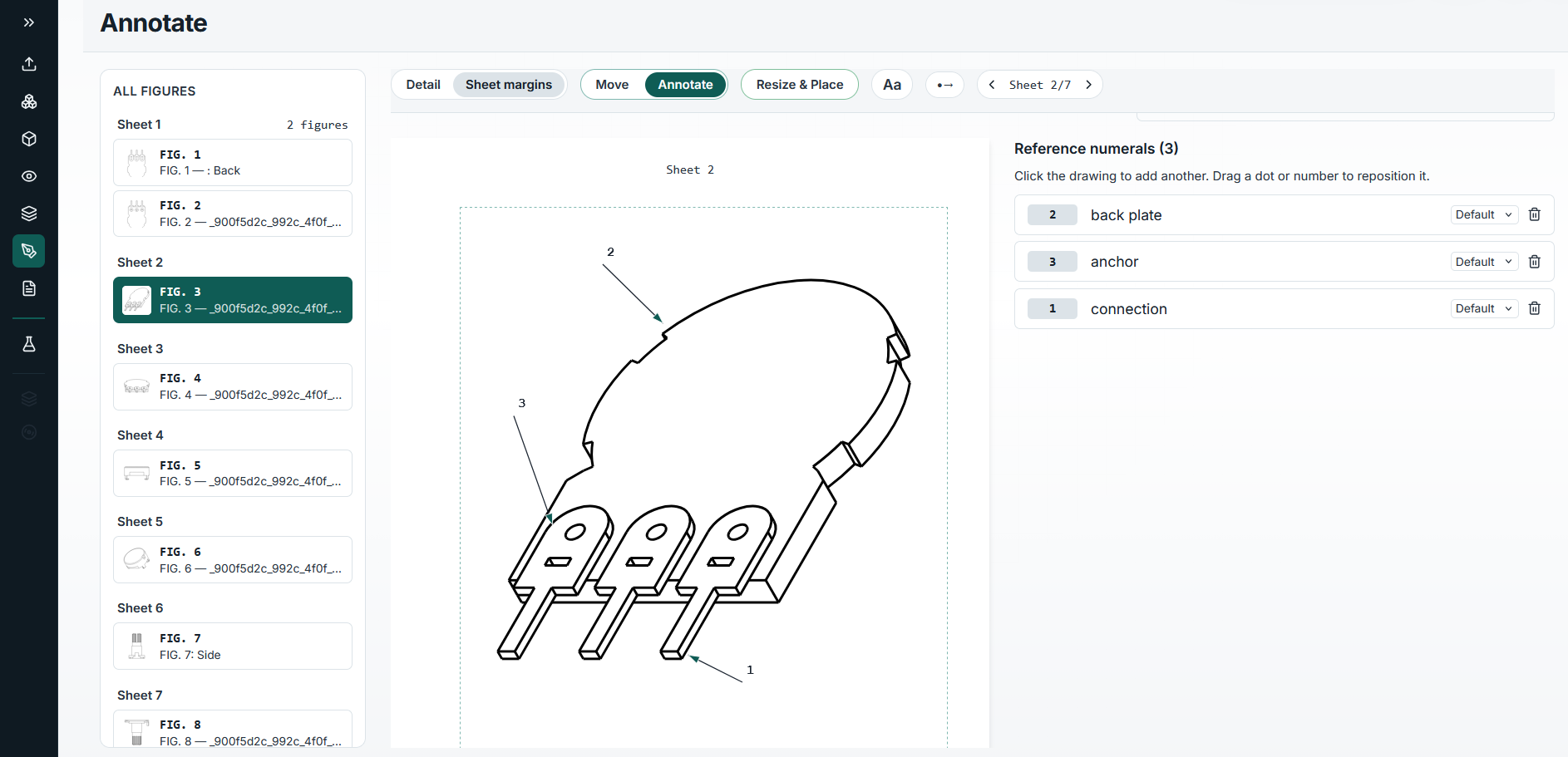This screenshot has height=757, width=1568.
Task: Select Annotate mode
Action: 685,85
